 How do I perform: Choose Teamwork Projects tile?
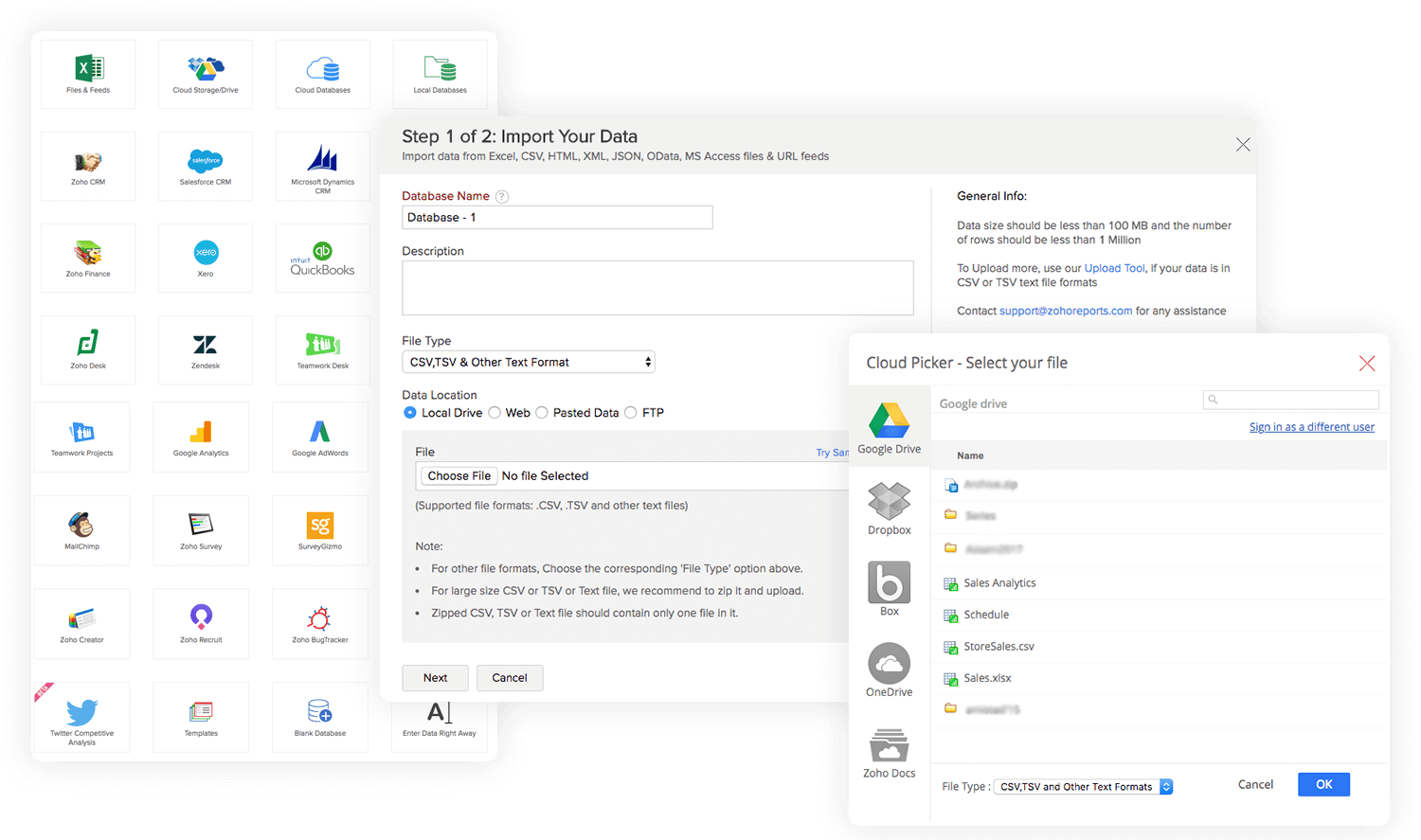(x=82, y=437)
